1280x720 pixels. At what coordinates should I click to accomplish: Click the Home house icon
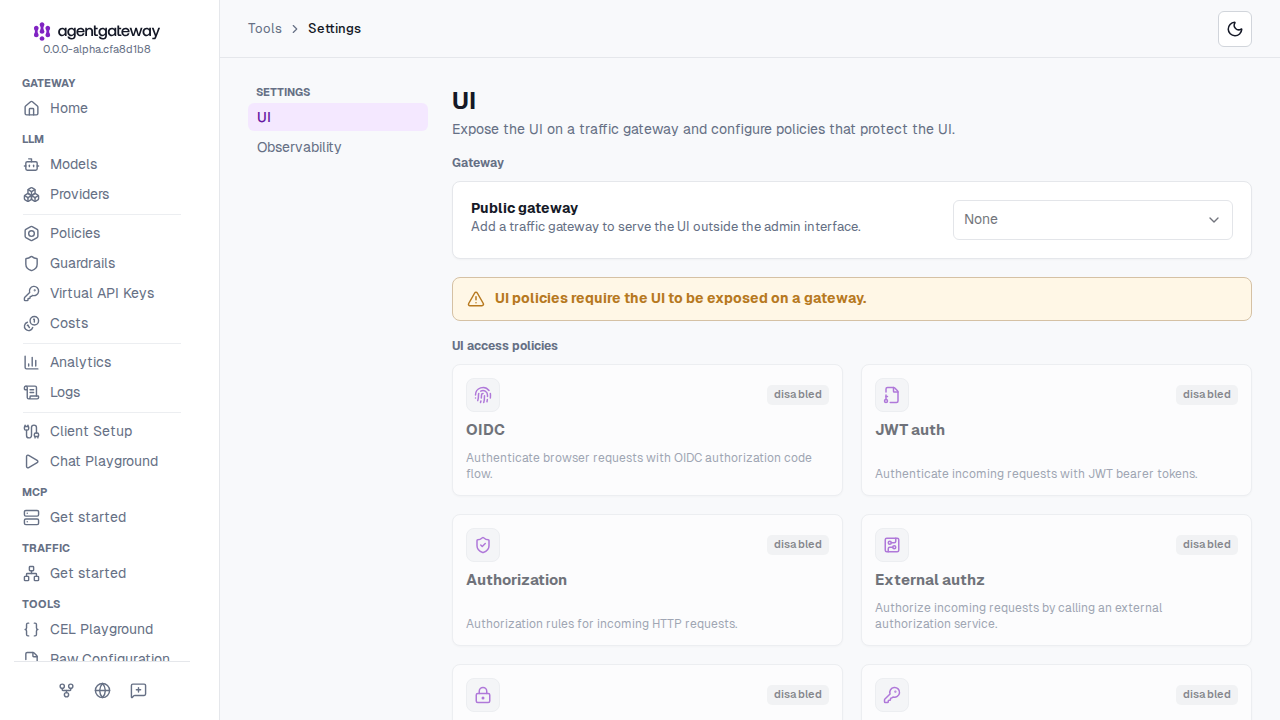pos(32,108)
